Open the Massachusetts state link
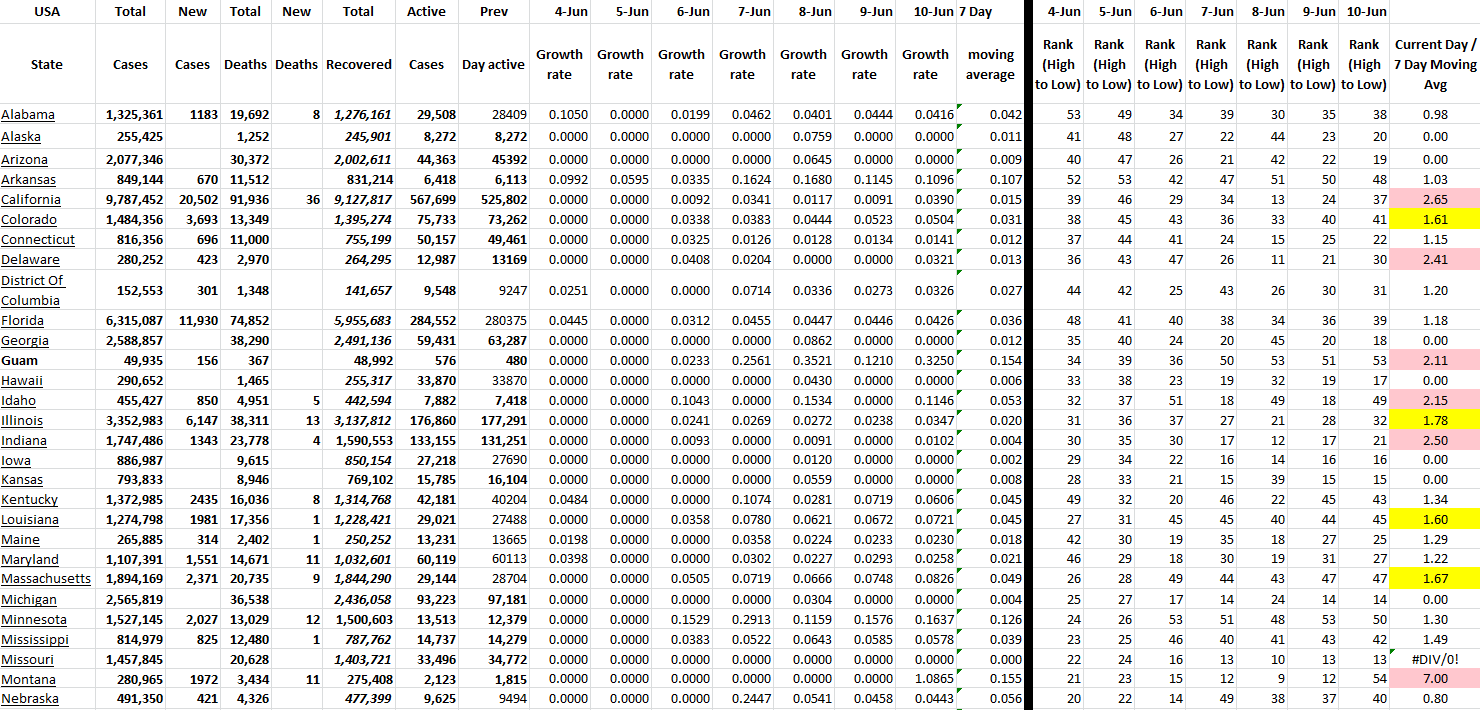The image size is (1480, 710). (46, 579)
